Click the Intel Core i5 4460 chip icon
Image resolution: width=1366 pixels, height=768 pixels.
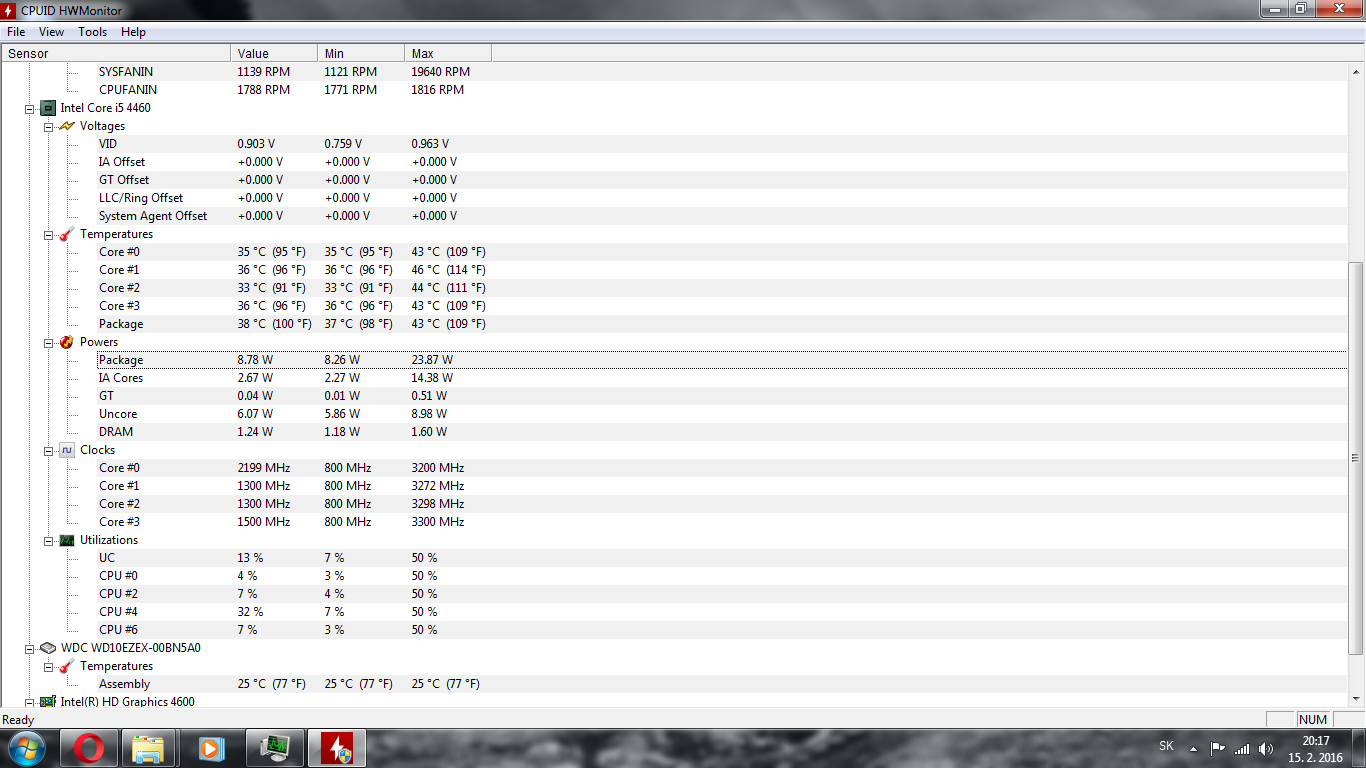pos(48,108)
